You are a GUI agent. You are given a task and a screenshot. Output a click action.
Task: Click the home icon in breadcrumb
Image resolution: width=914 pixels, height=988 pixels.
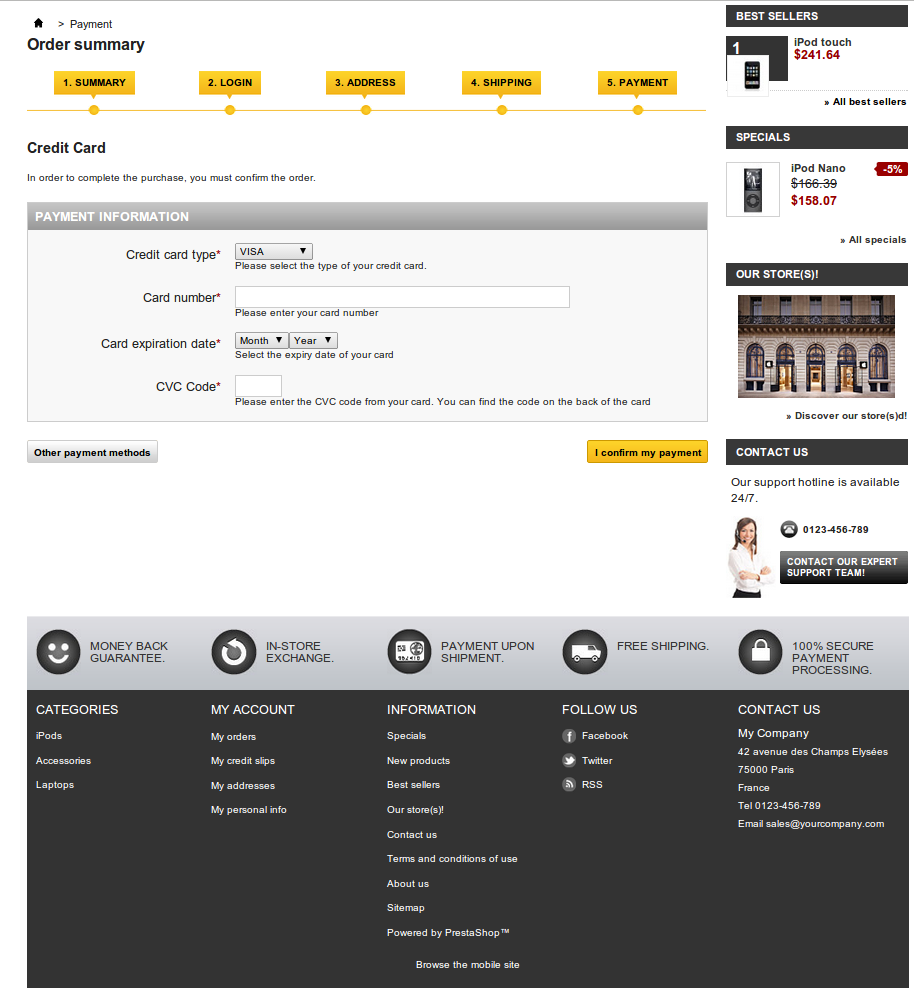coord(39,23)
